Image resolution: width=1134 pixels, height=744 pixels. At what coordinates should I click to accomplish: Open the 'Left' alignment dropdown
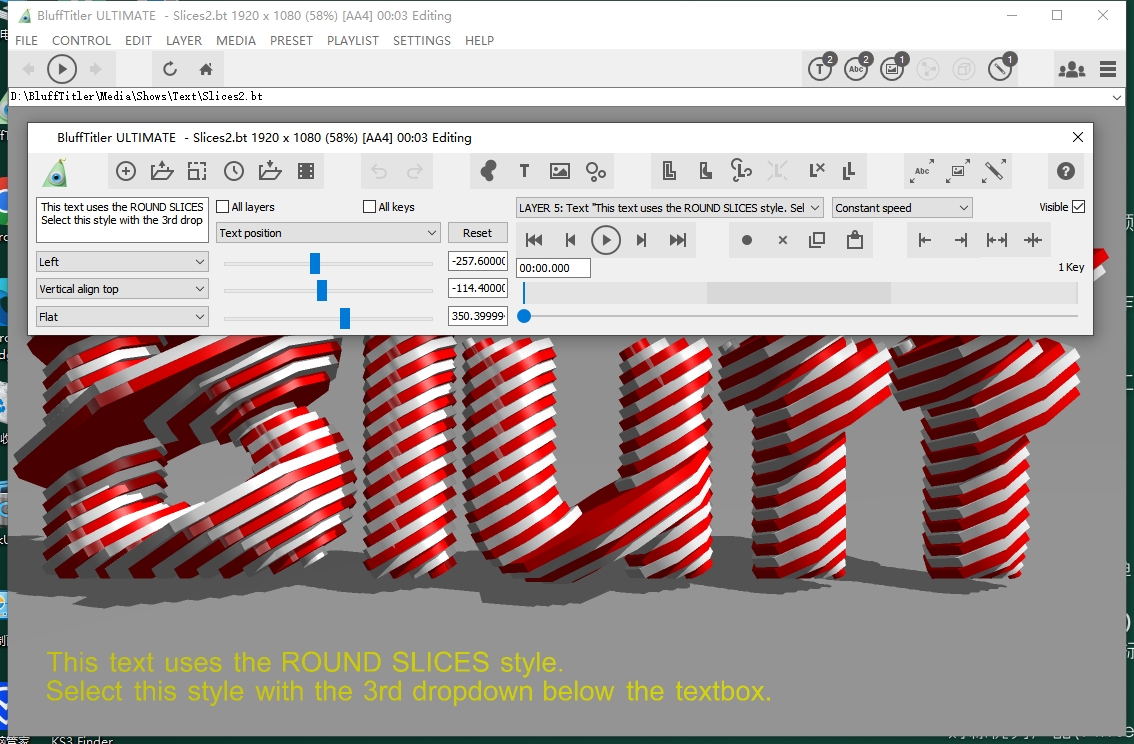[x=122, y=262]
